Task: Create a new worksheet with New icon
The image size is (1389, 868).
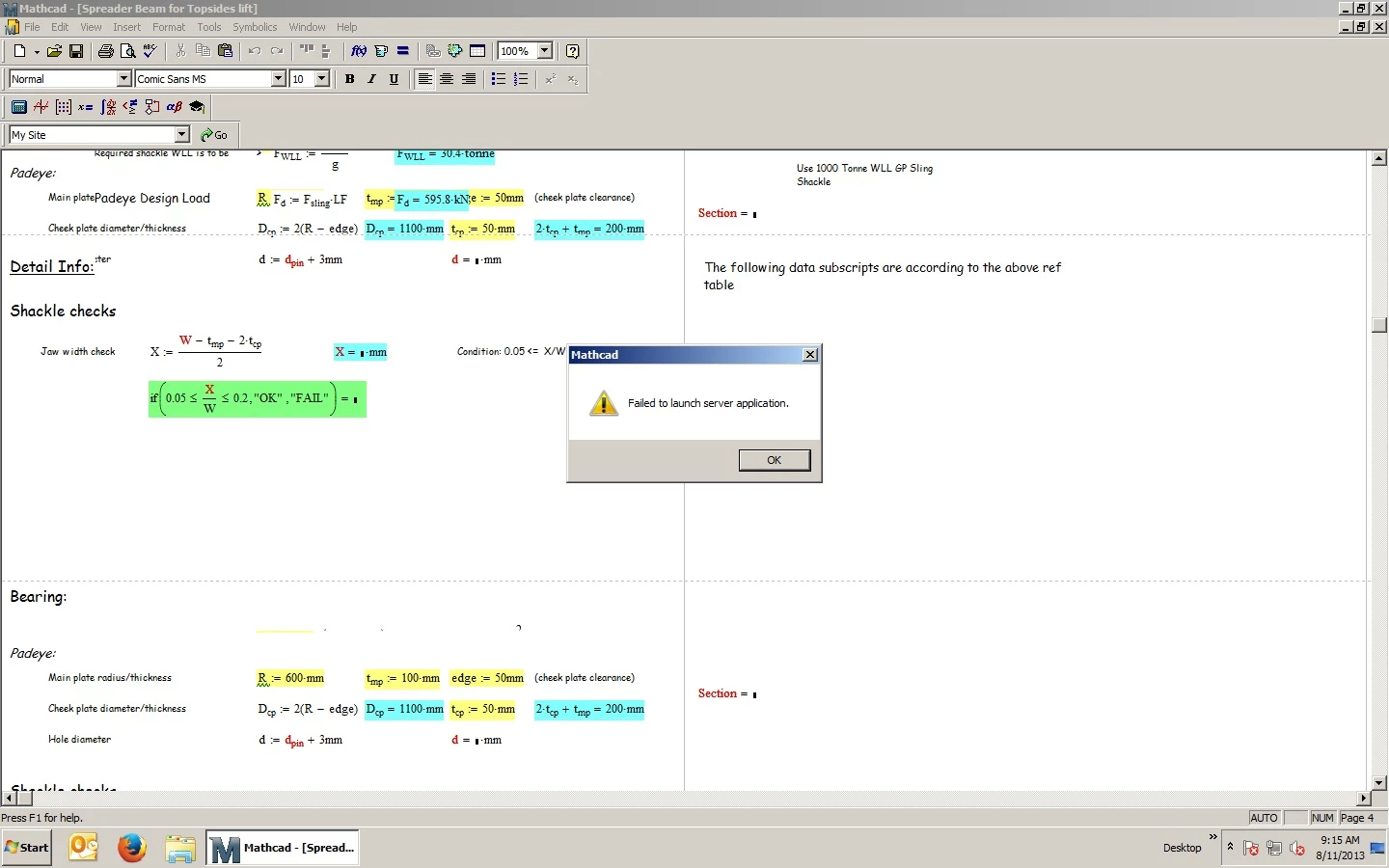Action: [x=19, y=51]
